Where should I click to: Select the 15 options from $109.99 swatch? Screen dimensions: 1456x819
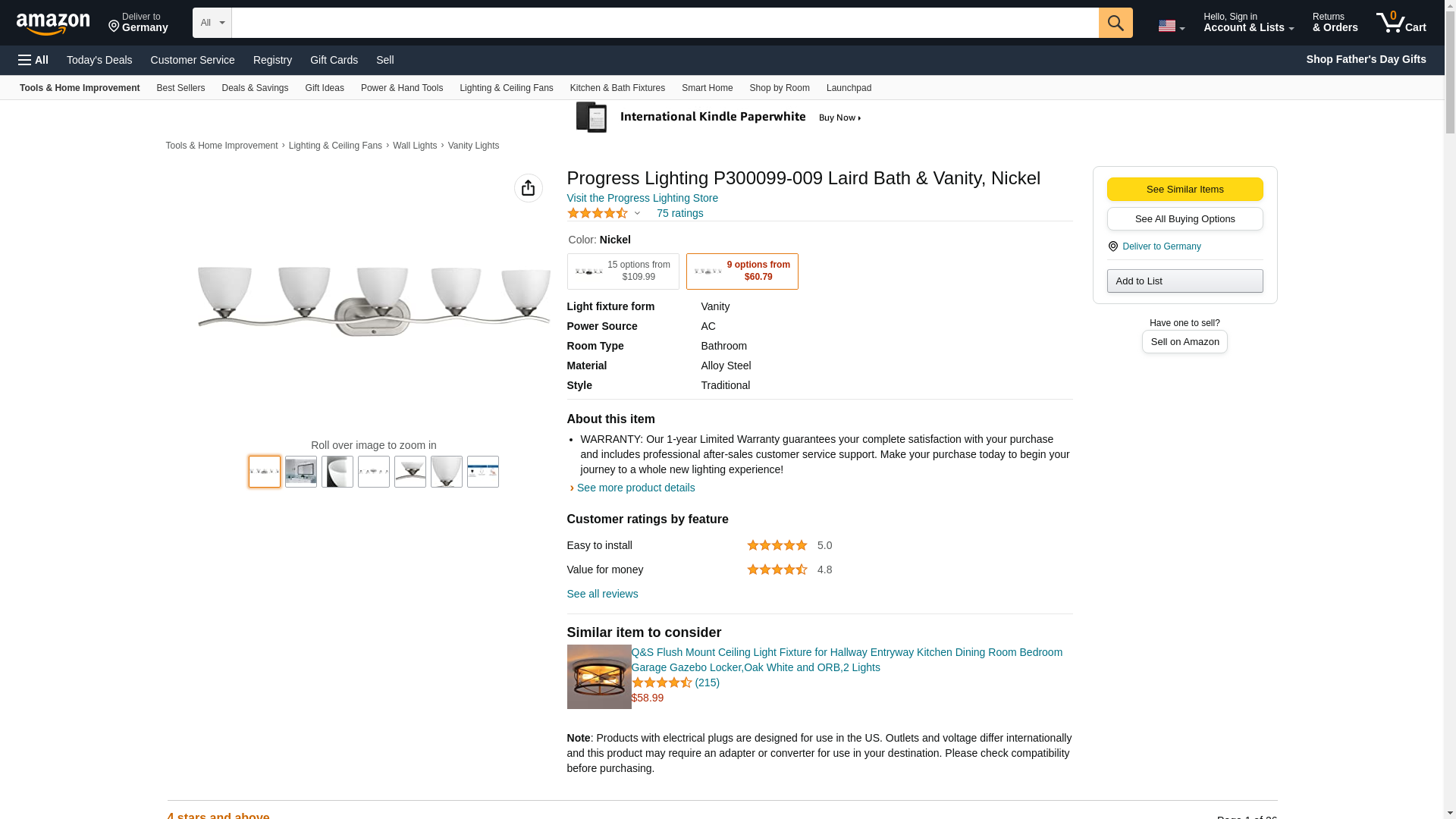click(x=623, y=271)
